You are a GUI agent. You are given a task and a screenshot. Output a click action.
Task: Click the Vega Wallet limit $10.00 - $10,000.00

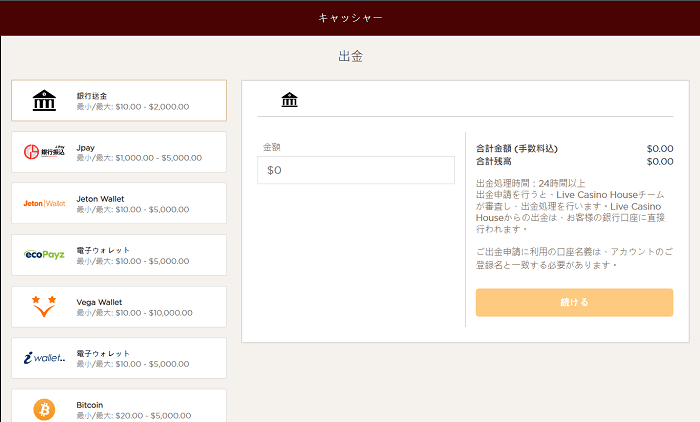point(154,313)
